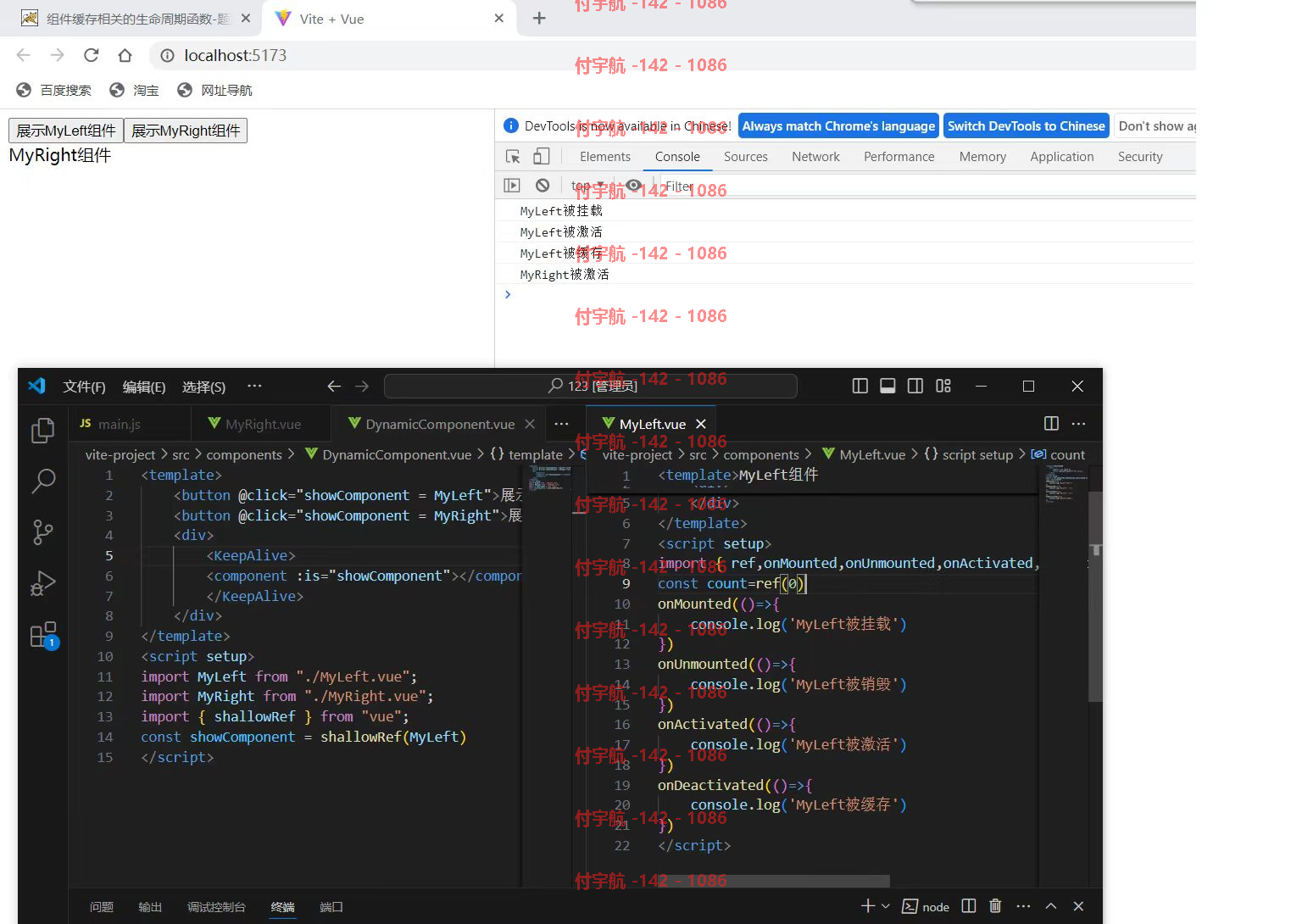
Task: Open the Source Control view
Action: point(42,532)
